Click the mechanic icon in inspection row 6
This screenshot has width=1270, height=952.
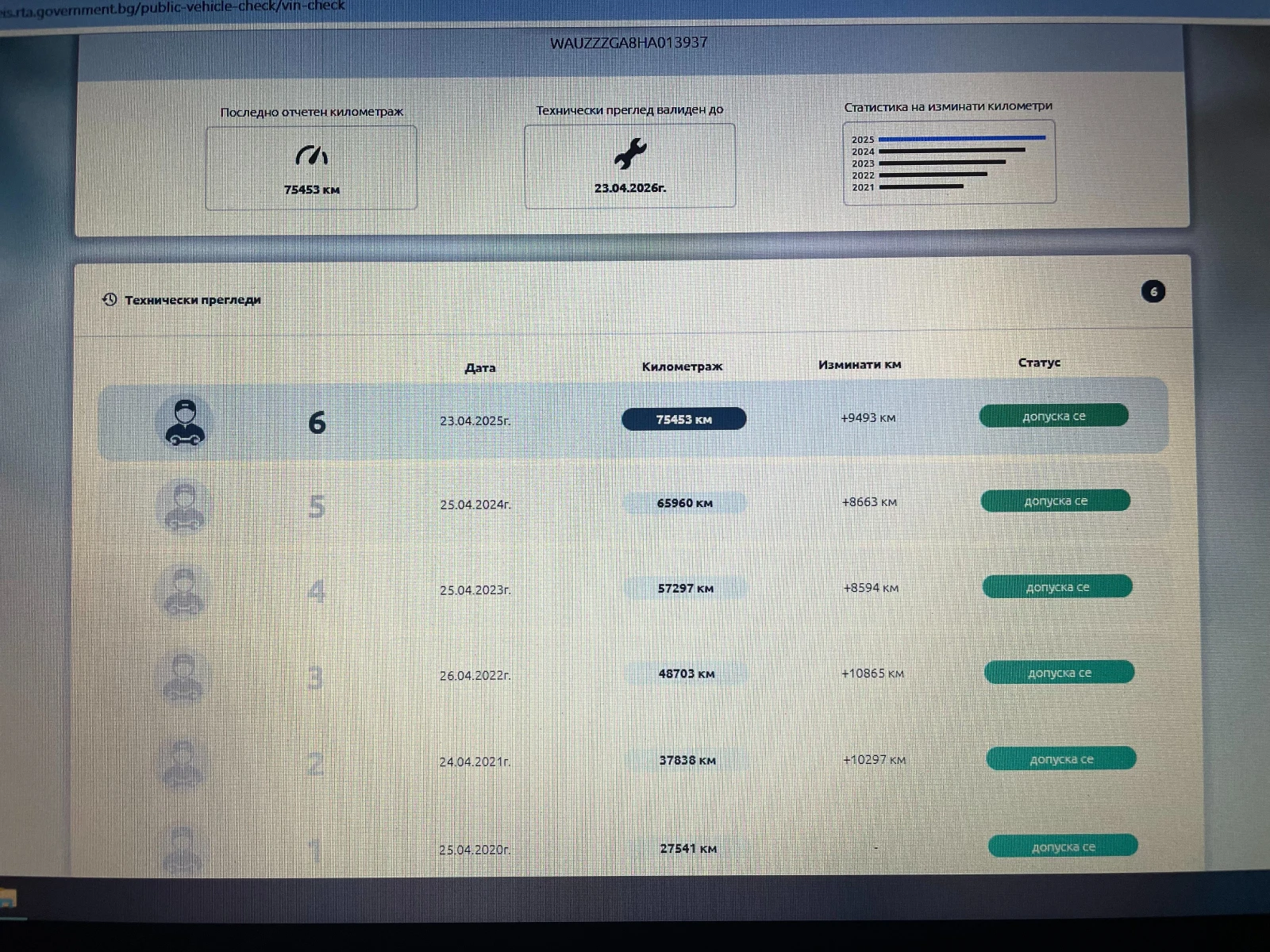click(185, 422)
